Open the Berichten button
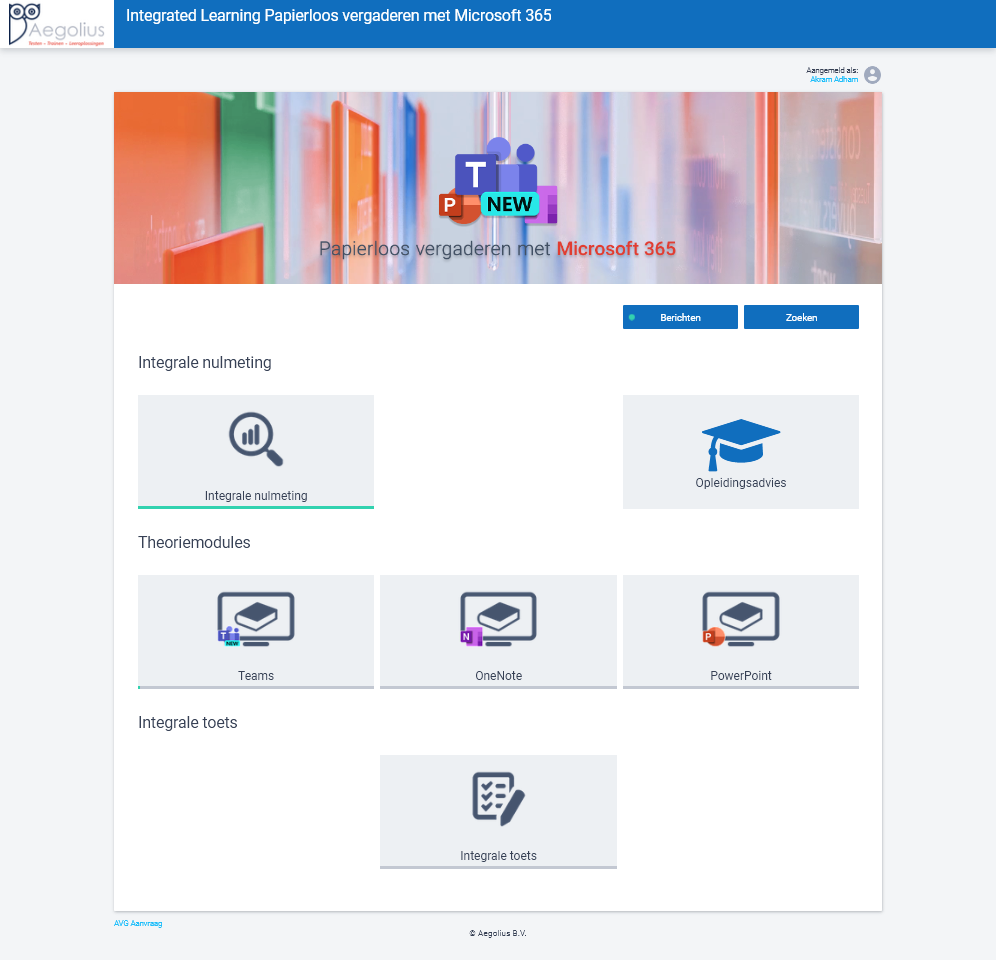996x960 pixels. point(680,317)
